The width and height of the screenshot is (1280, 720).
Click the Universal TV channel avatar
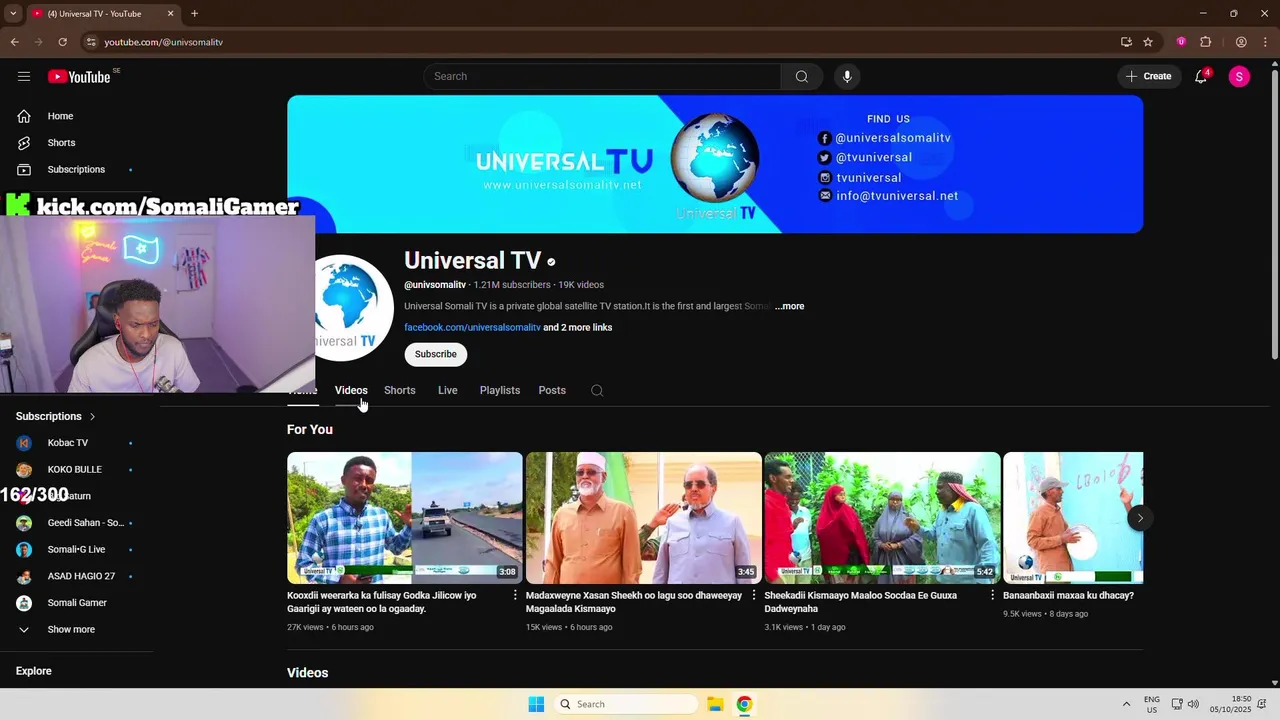point(352,308)
